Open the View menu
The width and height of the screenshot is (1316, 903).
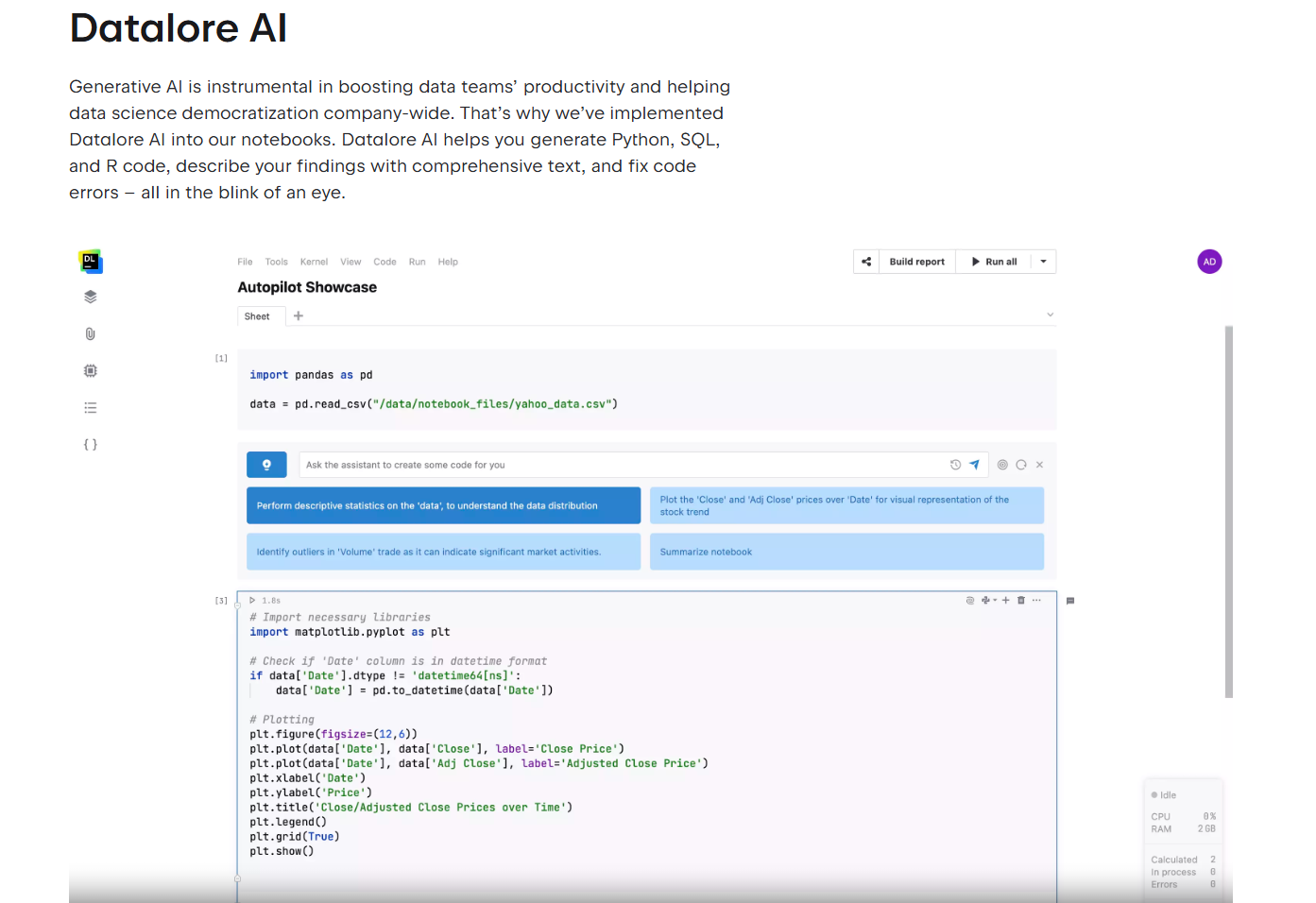click(350, 262)
